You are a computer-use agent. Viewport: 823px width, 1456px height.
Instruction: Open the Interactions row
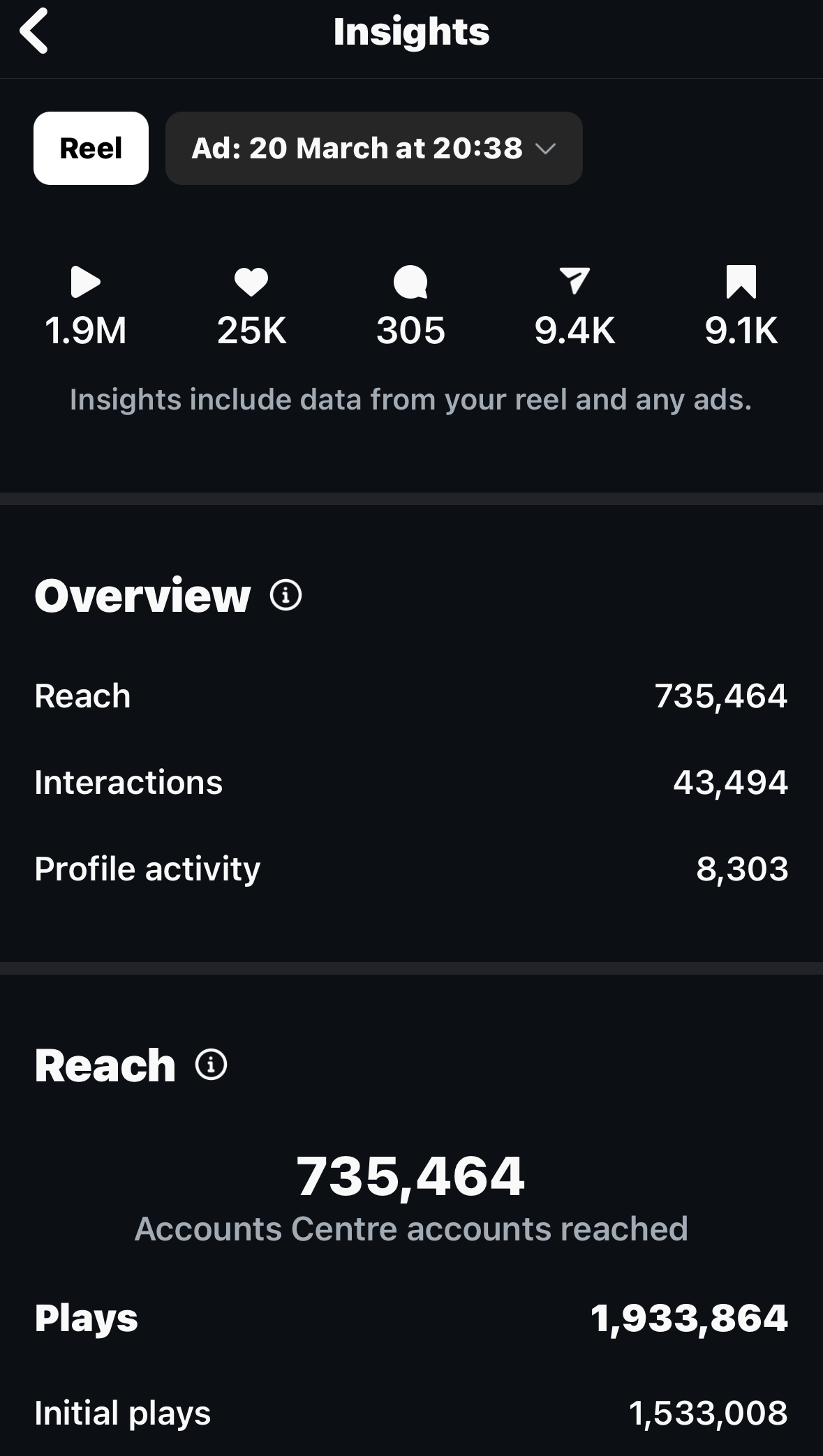click(x=411, y=782)
